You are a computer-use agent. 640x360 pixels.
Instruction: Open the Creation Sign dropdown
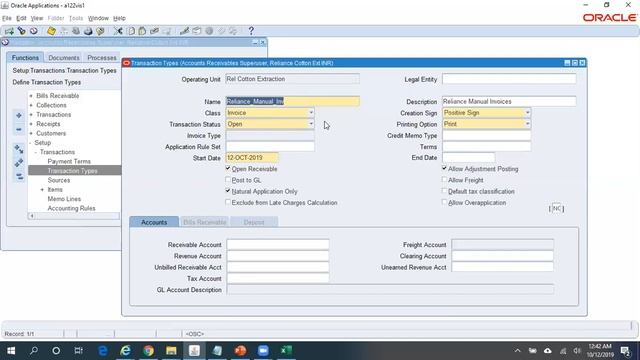point(527,113)
